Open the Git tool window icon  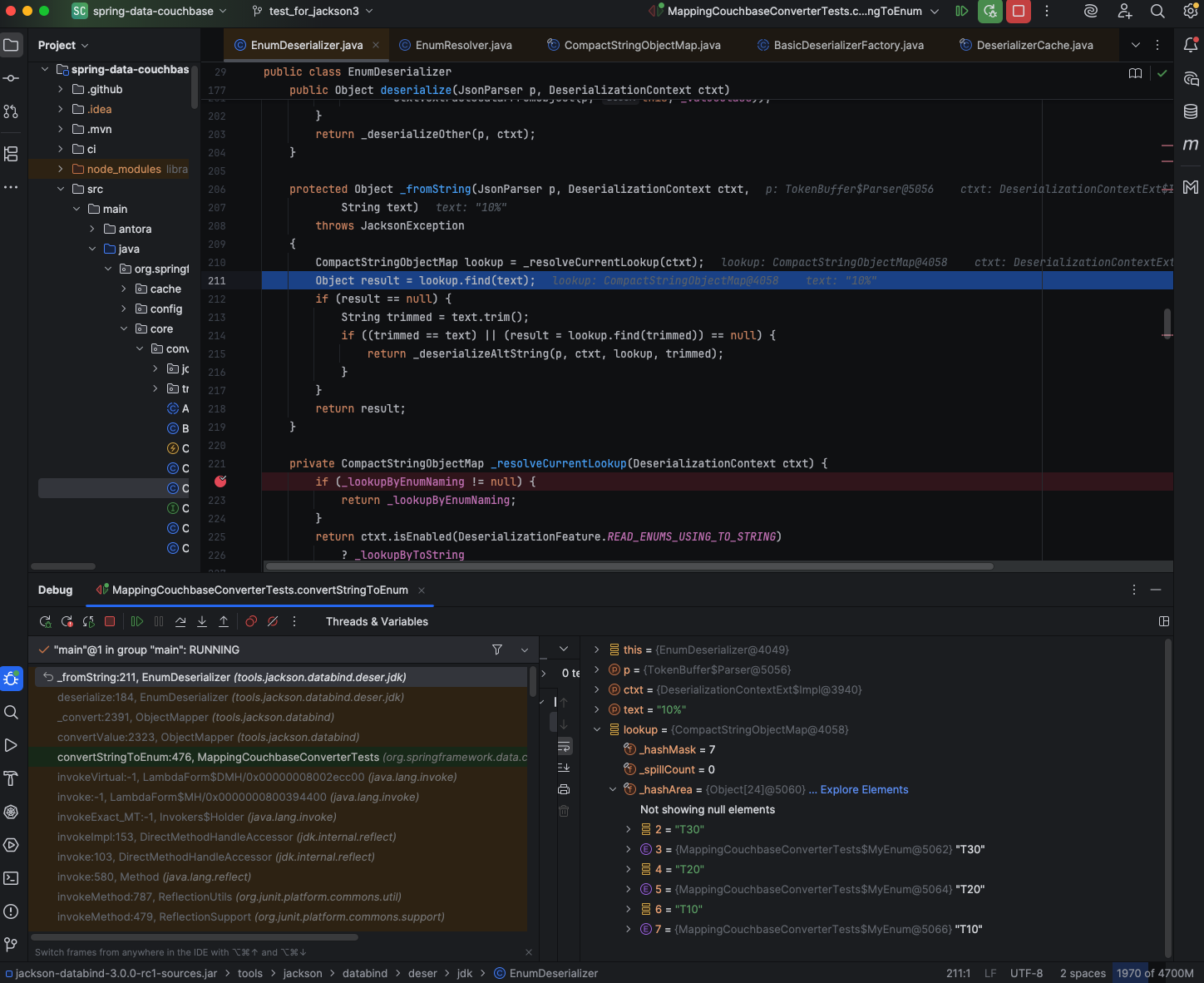coord(12,945)
